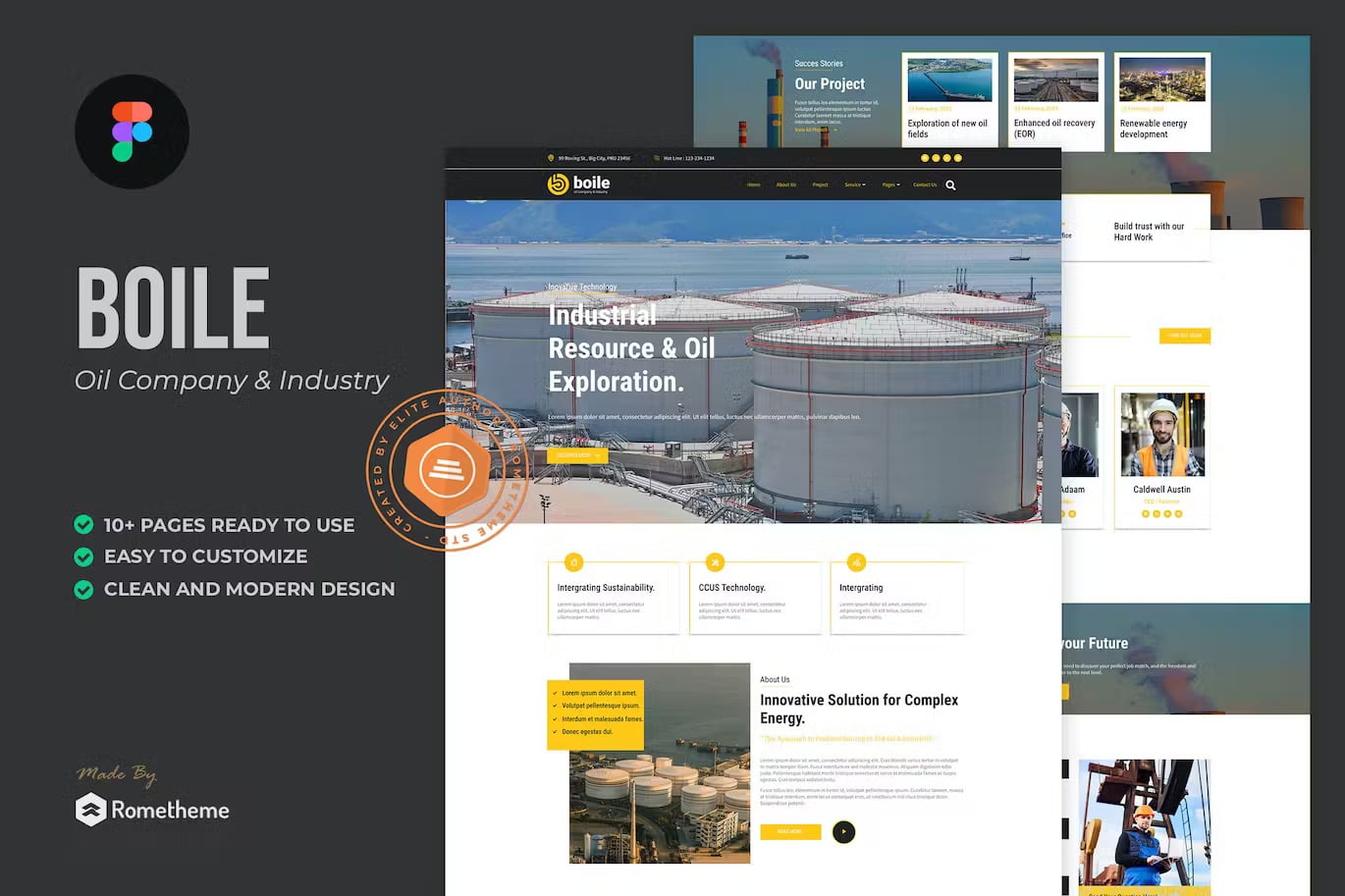Click the boile logo in the header
Image resolution: width=1345 pixels, height=896 pixels.
579,184
